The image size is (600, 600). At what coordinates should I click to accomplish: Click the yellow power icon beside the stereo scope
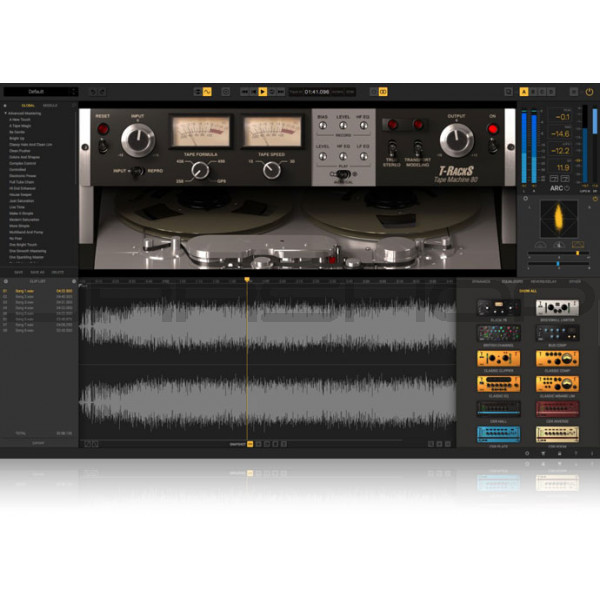[x=595, y=199]
